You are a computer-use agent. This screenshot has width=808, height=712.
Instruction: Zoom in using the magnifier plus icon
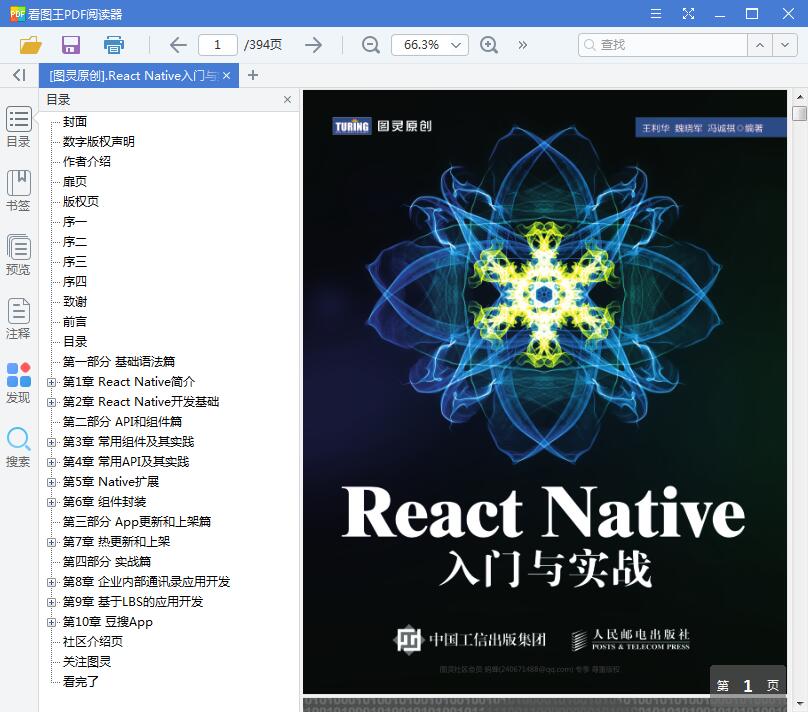click(x=489, y=45)
